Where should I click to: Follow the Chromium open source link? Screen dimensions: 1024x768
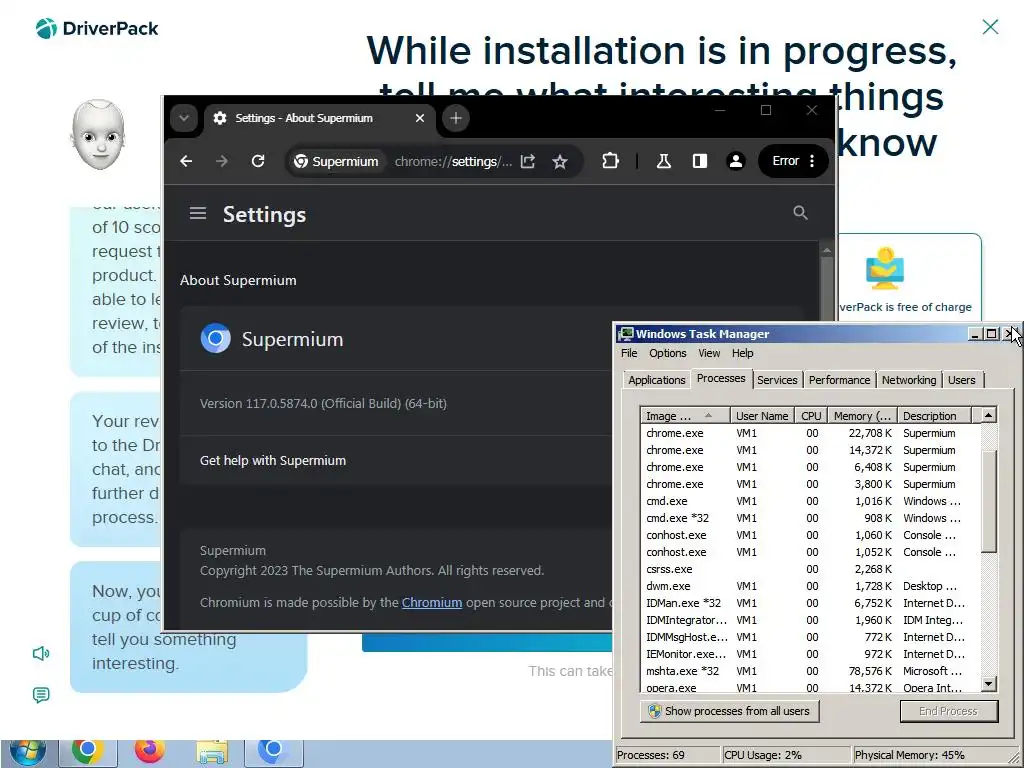tap(432, 602)
